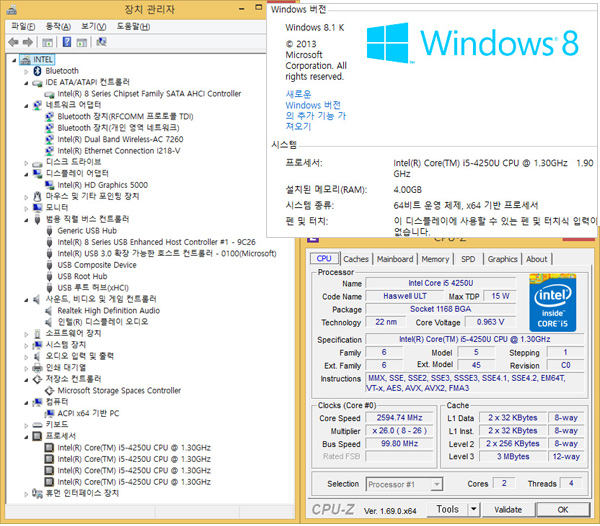Switch to the Mainboard tab in CPU-Z
600x526 pixels.
[394, 259]
